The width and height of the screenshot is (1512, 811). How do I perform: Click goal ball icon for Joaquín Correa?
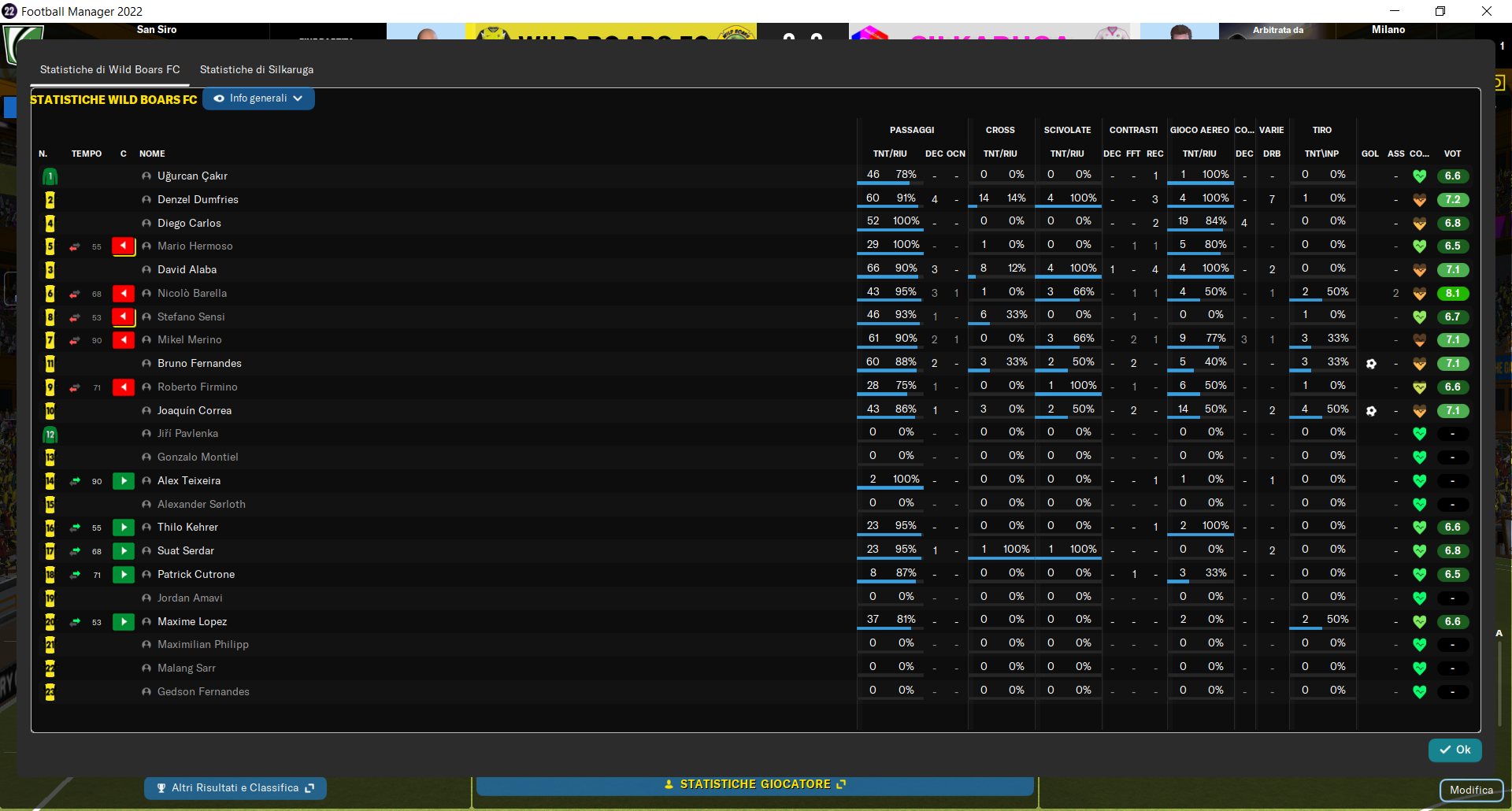pyautogui.click(x=1371, y=411)
